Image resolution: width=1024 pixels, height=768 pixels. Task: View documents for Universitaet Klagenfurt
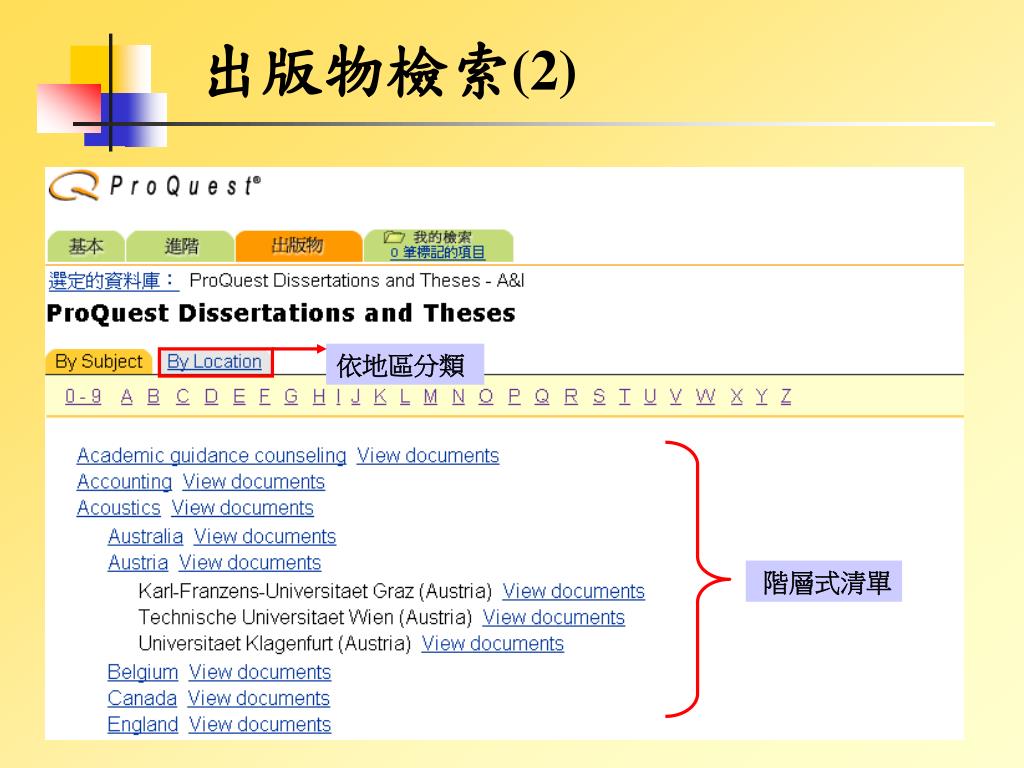pos(492,644)
